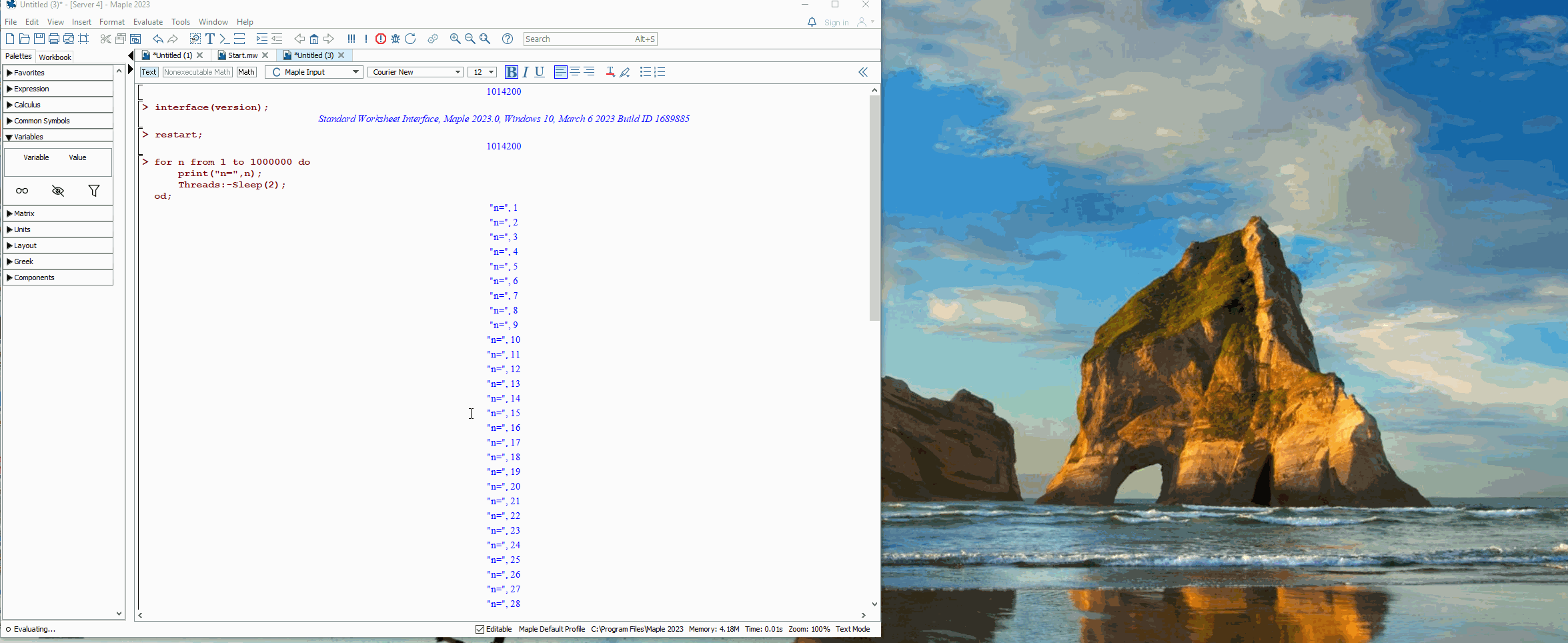
Task: Restart the Maple server with the circular arrow icon
Action: point(411,39)
